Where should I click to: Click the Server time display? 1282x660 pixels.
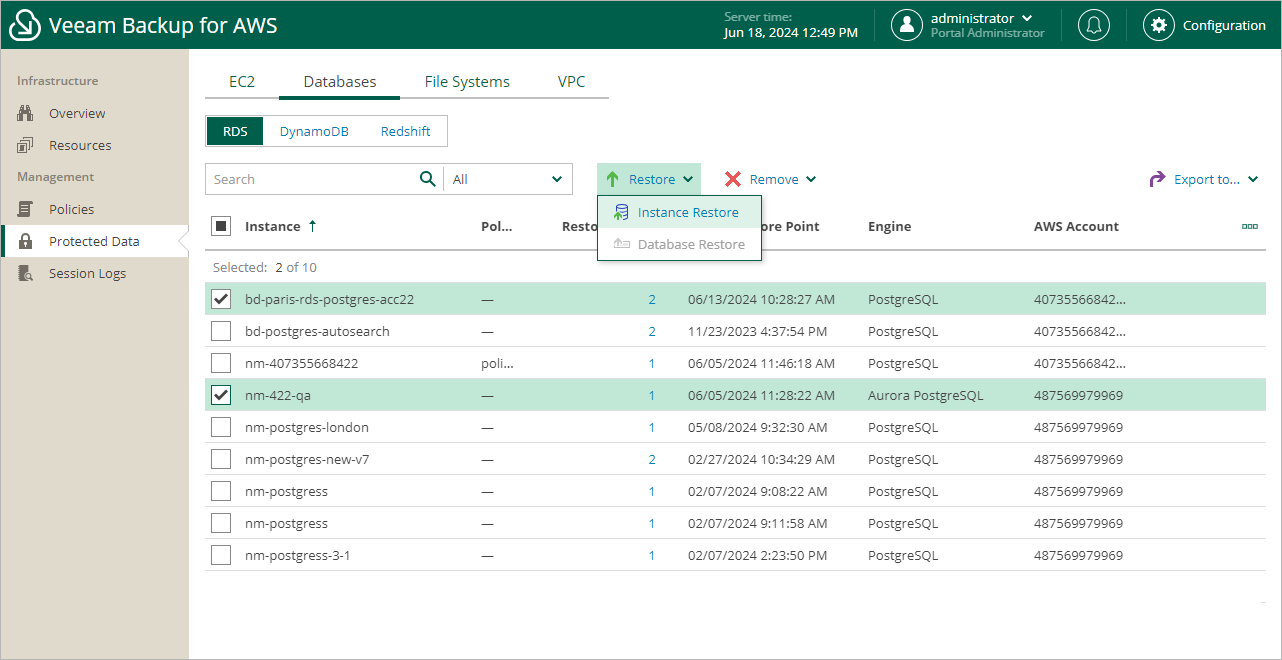click(x=791, y=25)
